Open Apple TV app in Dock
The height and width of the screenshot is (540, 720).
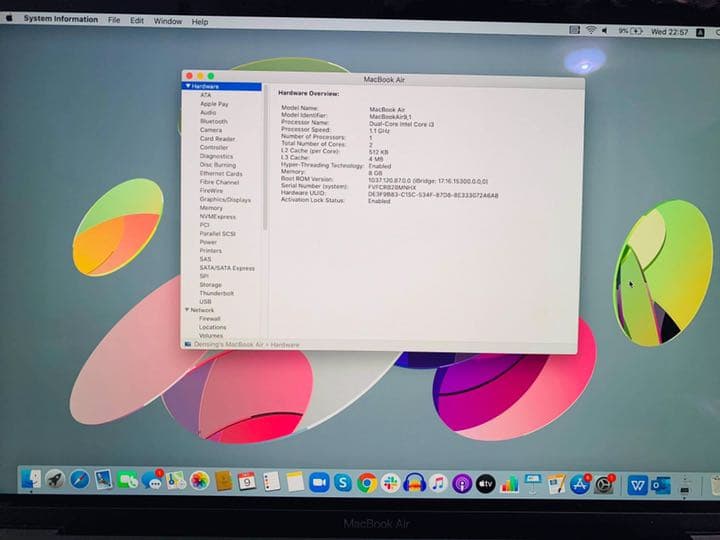[485, 484]
